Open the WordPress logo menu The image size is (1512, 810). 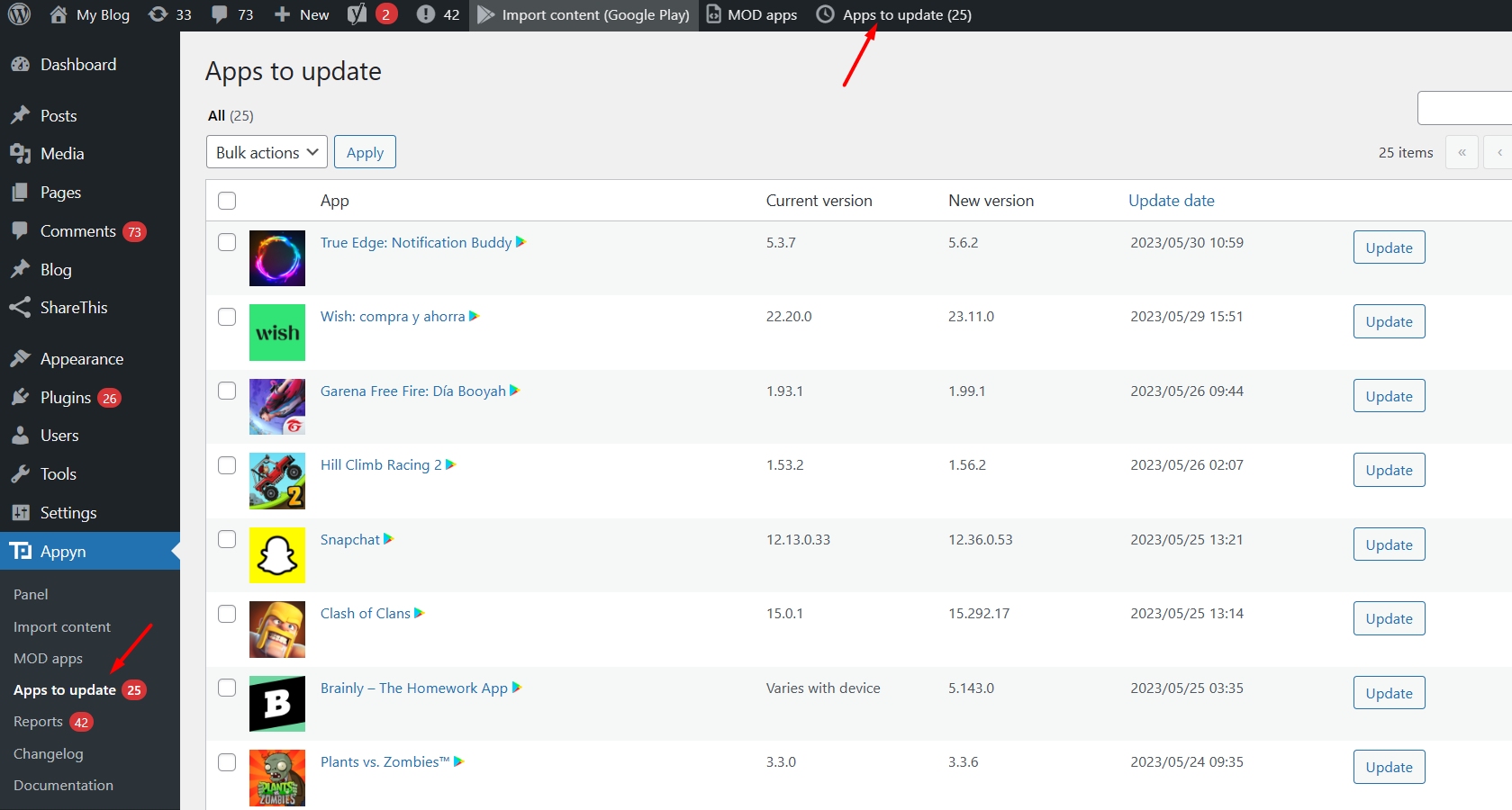[19, 14]
